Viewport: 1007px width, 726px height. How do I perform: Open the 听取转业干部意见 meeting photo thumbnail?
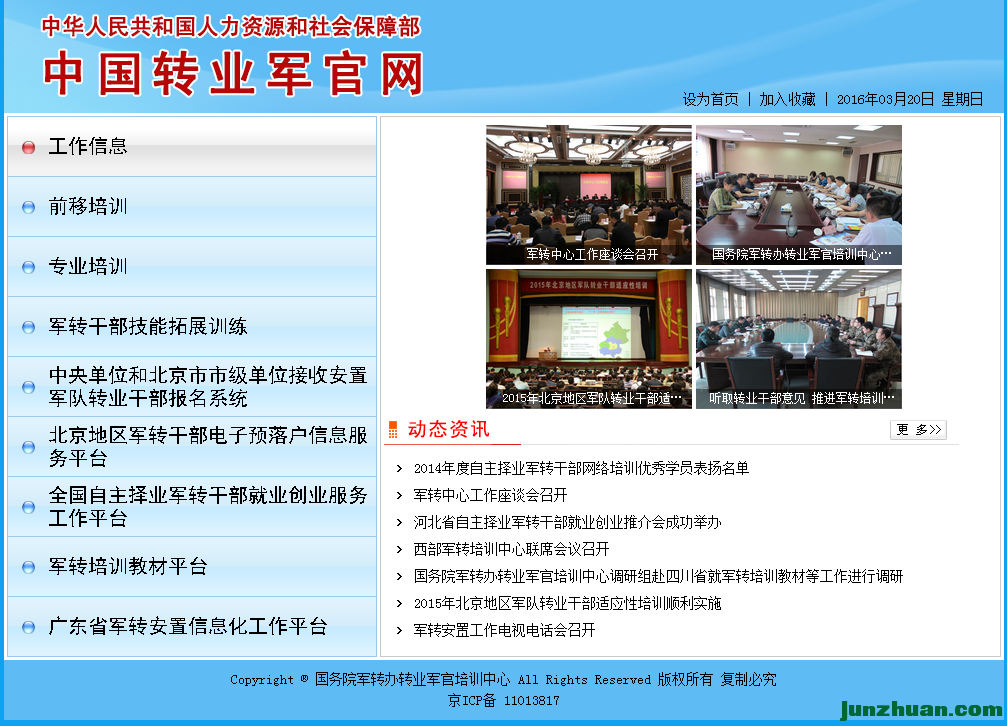point(798,338)
